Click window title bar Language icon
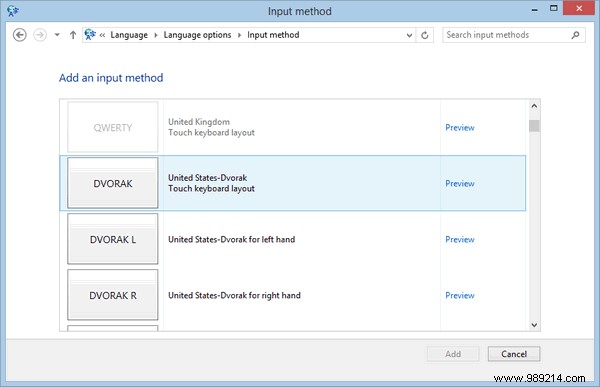Screen dimensions: 600x387 coord(13,11)
